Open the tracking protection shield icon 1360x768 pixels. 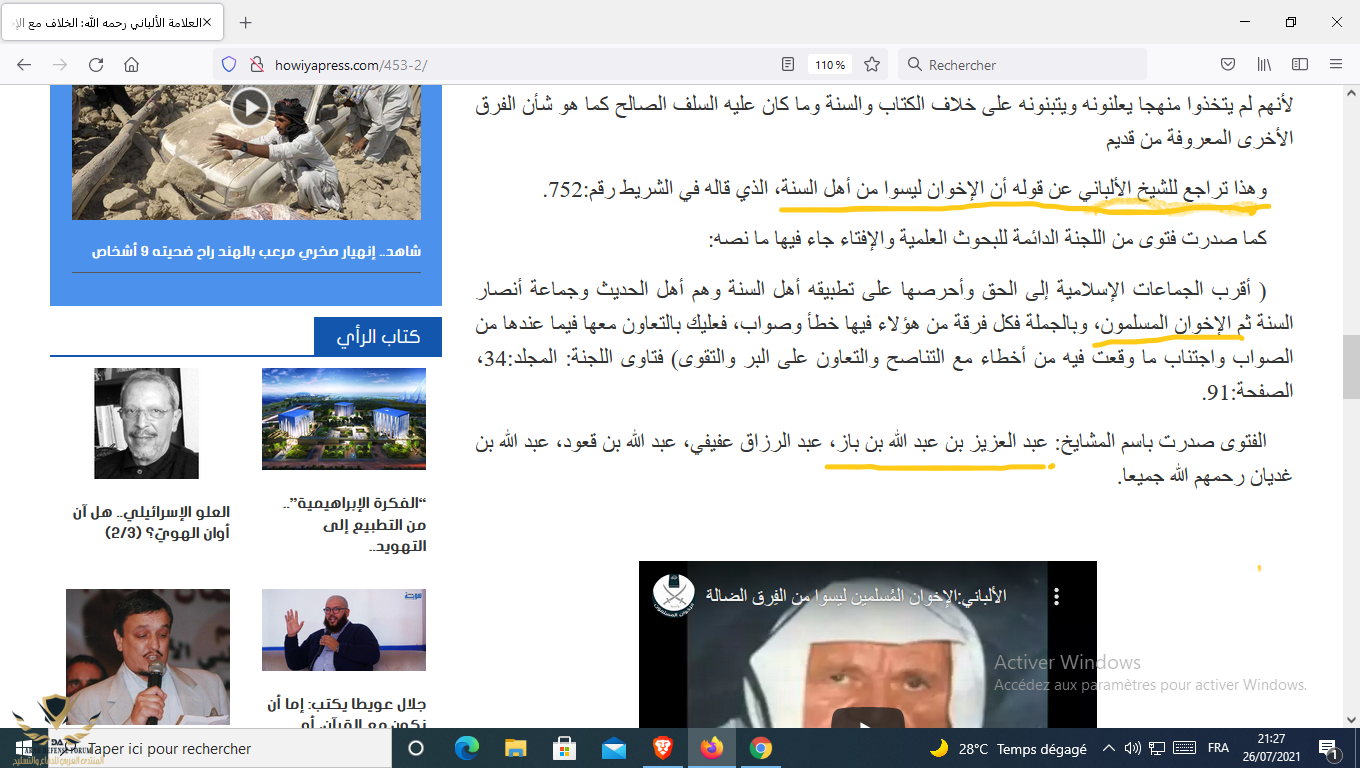tap(229, 64)
